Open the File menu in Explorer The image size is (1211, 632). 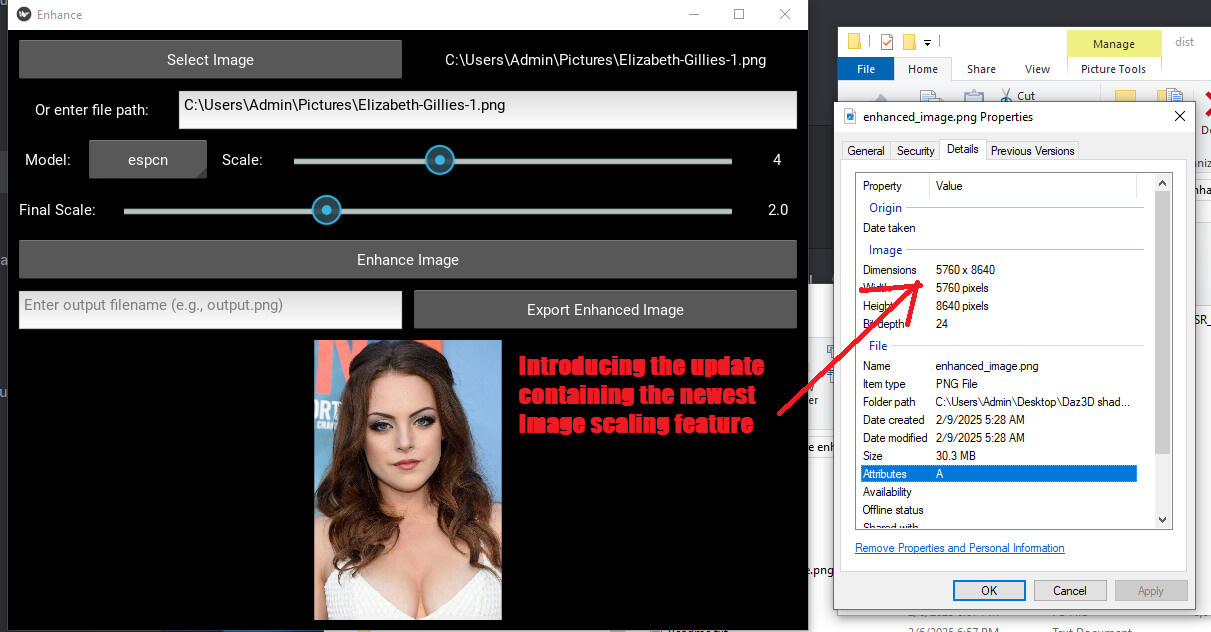[866, 69]
